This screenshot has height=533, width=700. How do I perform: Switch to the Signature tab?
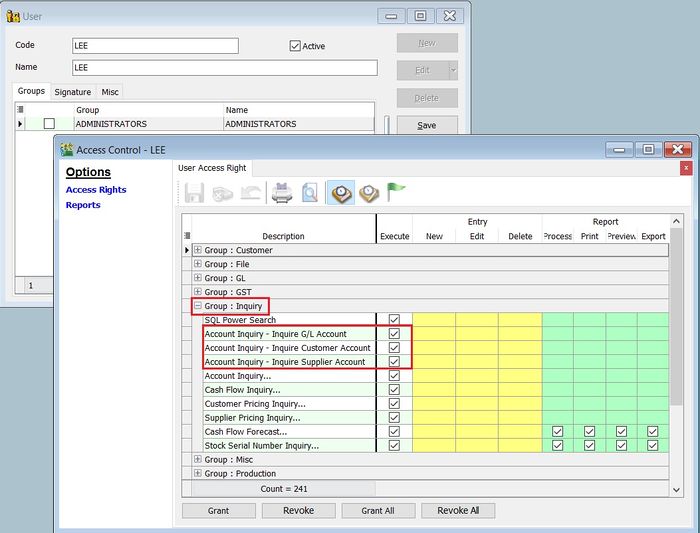click(72, 92)
